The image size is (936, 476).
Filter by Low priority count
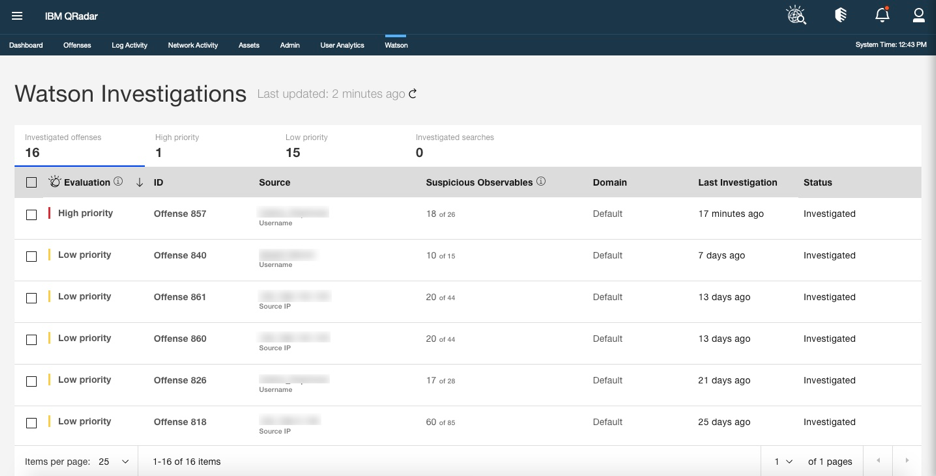point(340,146)
